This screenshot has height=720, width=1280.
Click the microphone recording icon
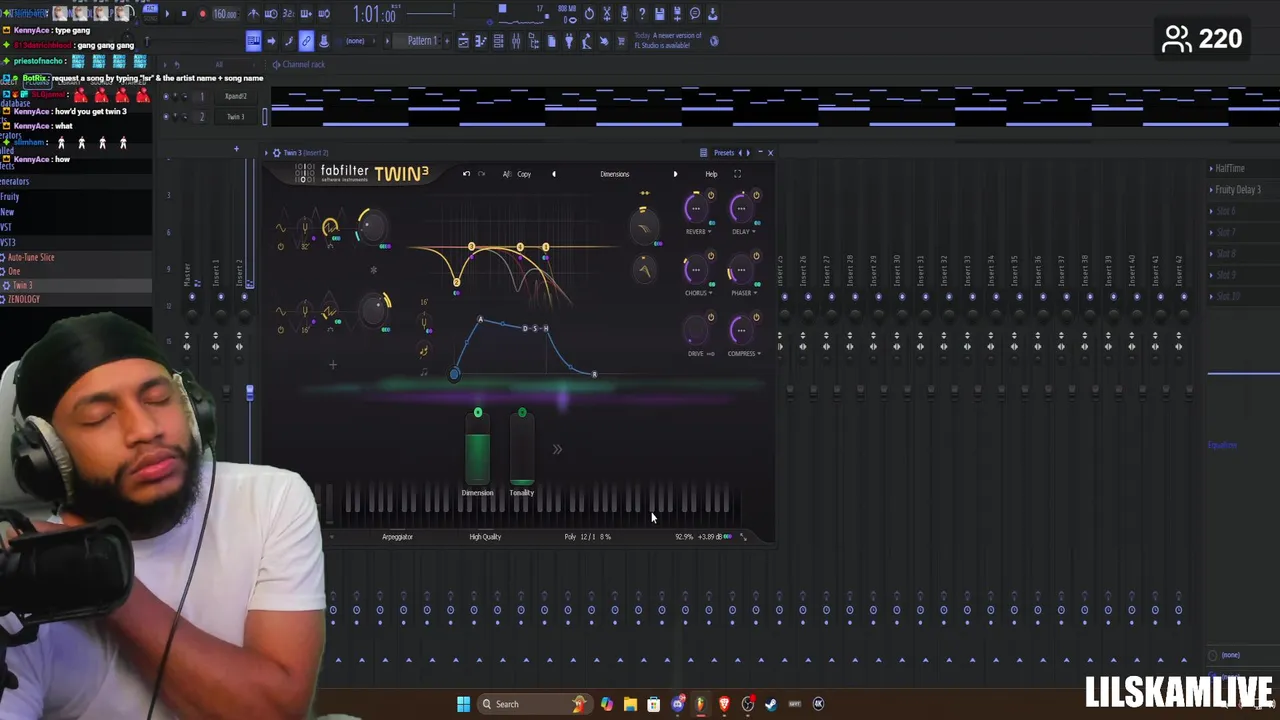click(x=625, y=14)
